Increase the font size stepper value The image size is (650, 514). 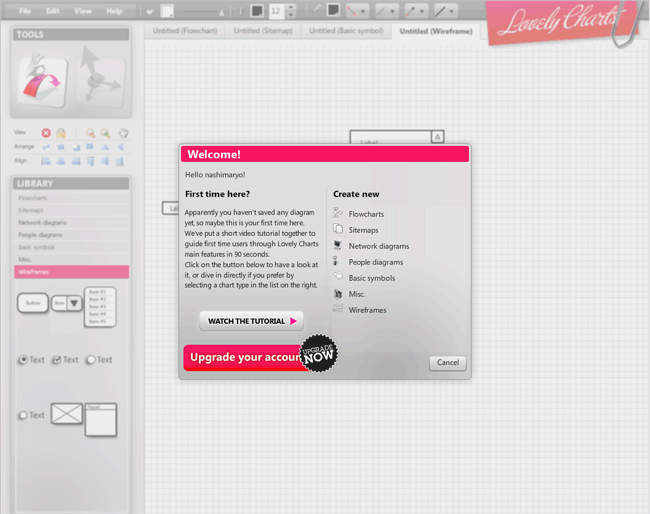[x=291, y=7]
